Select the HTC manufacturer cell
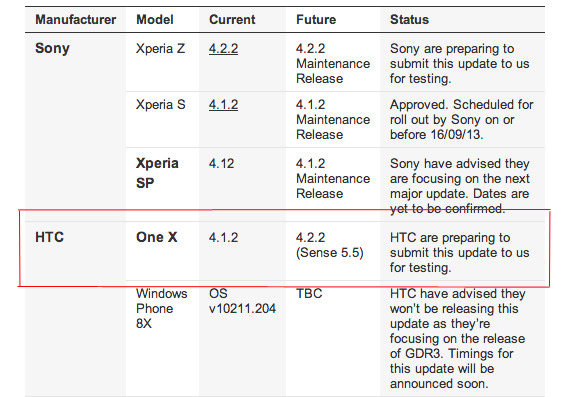The image size is (565, 397). click(49, 237)
